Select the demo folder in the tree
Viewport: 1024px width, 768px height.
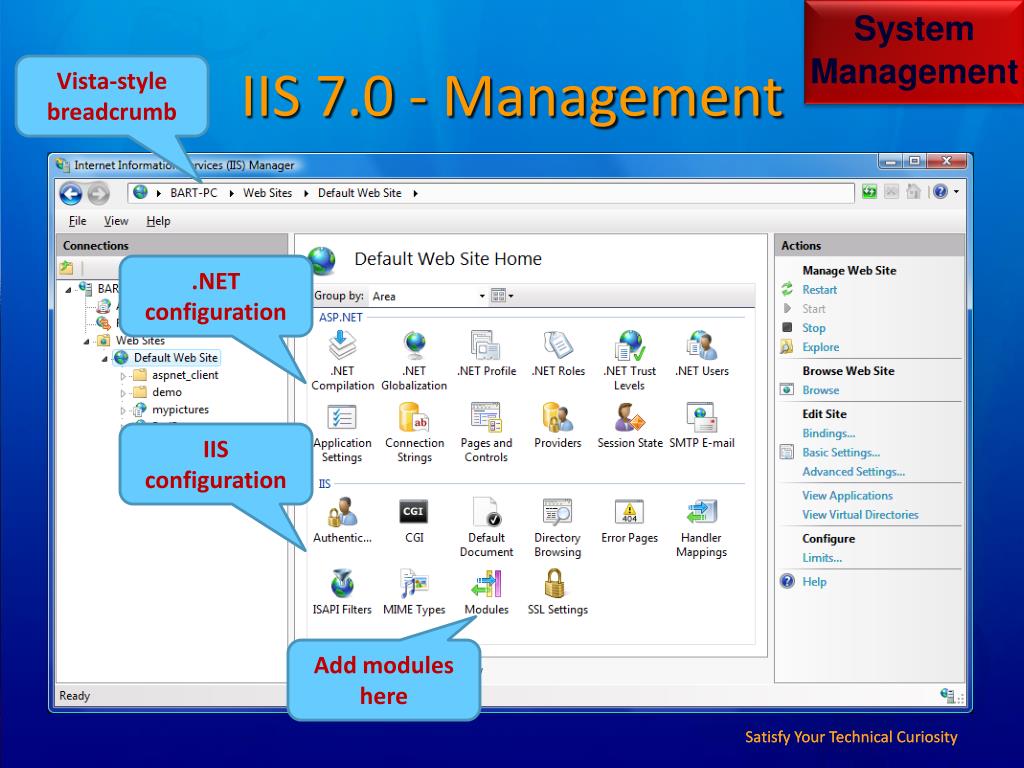167,392
